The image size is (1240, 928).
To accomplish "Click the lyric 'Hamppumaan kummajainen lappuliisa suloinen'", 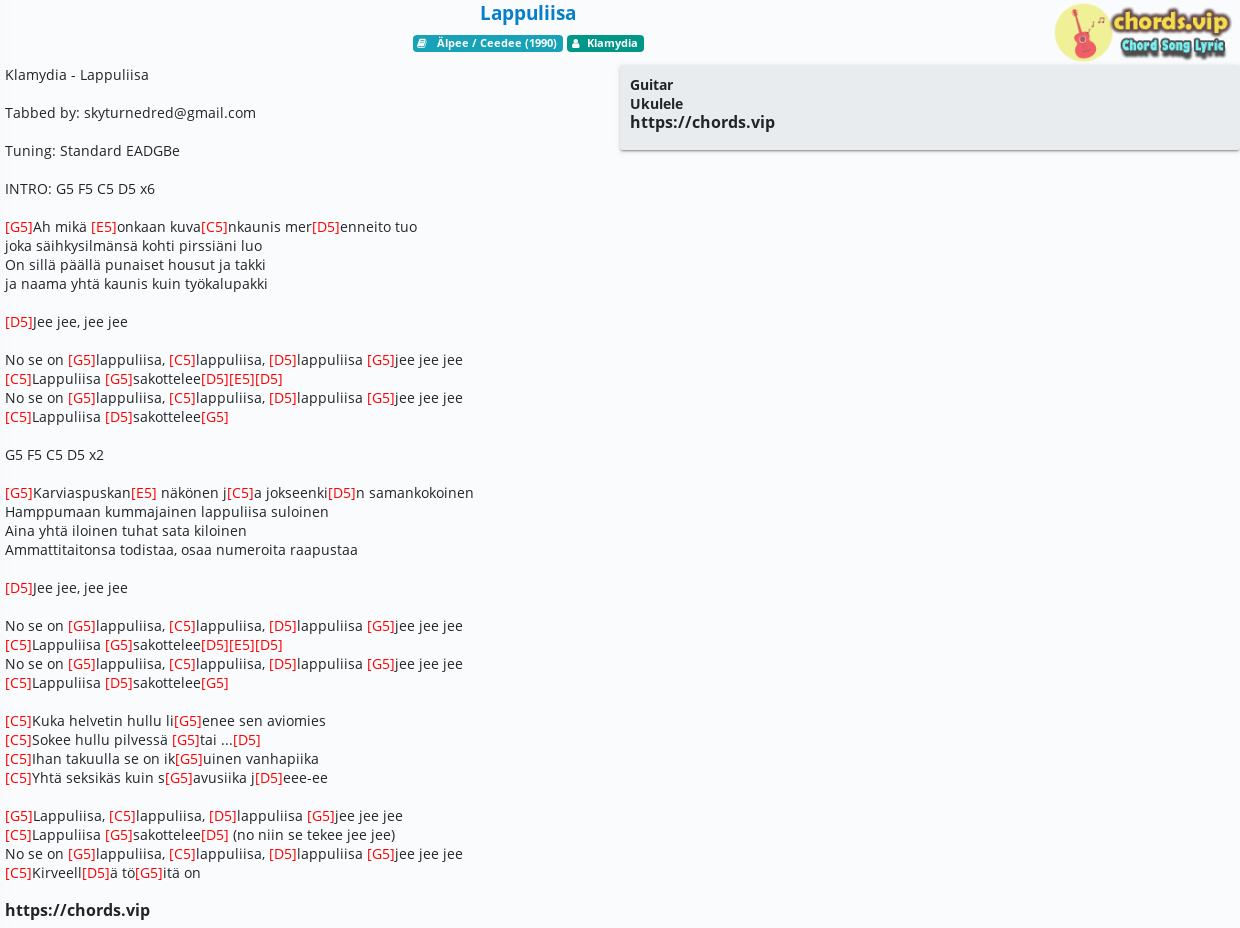I will pyautogui.click(x=167, y=512).
